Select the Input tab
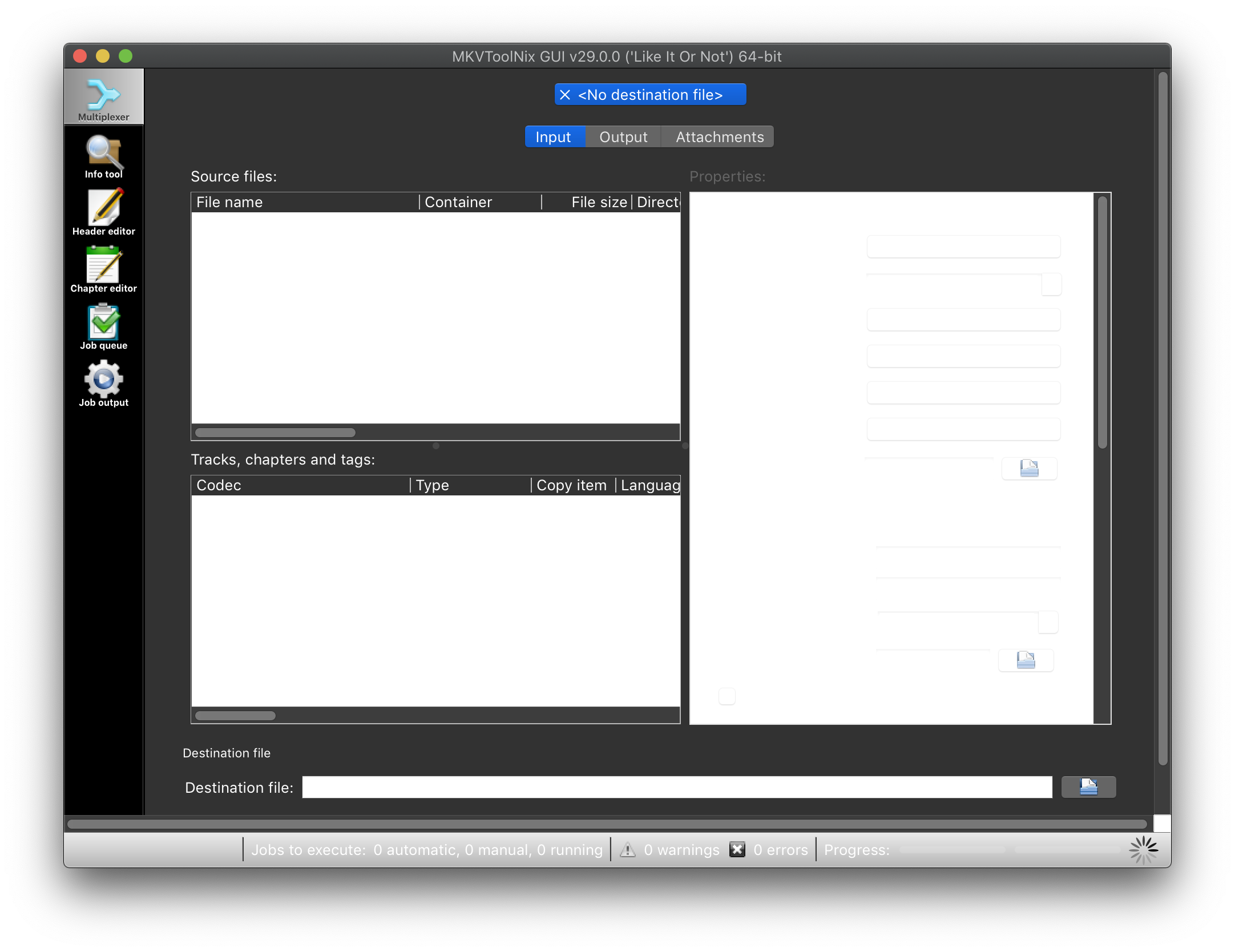The image size is (1235, 952). coord(554,137)
